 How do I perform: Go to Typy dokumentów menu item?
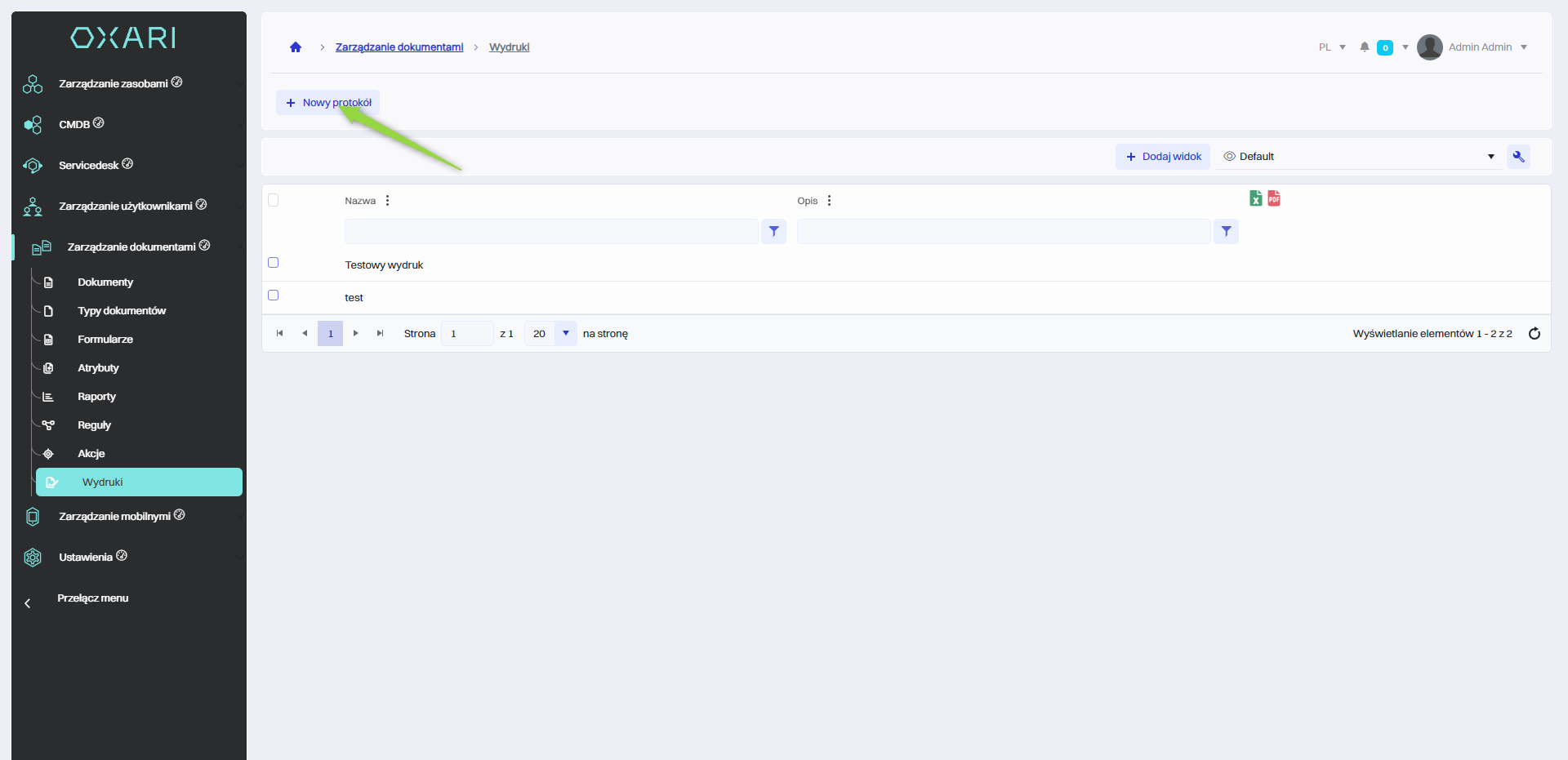(121, 311)
